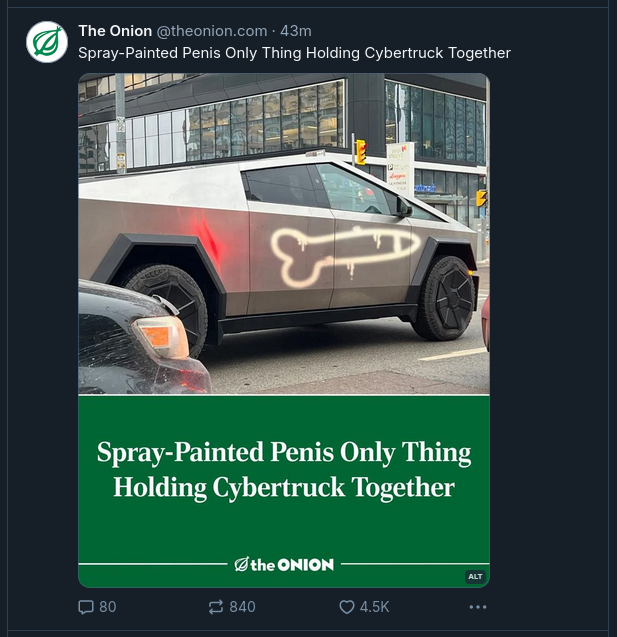Click The Onion display name

coord(115,31)
